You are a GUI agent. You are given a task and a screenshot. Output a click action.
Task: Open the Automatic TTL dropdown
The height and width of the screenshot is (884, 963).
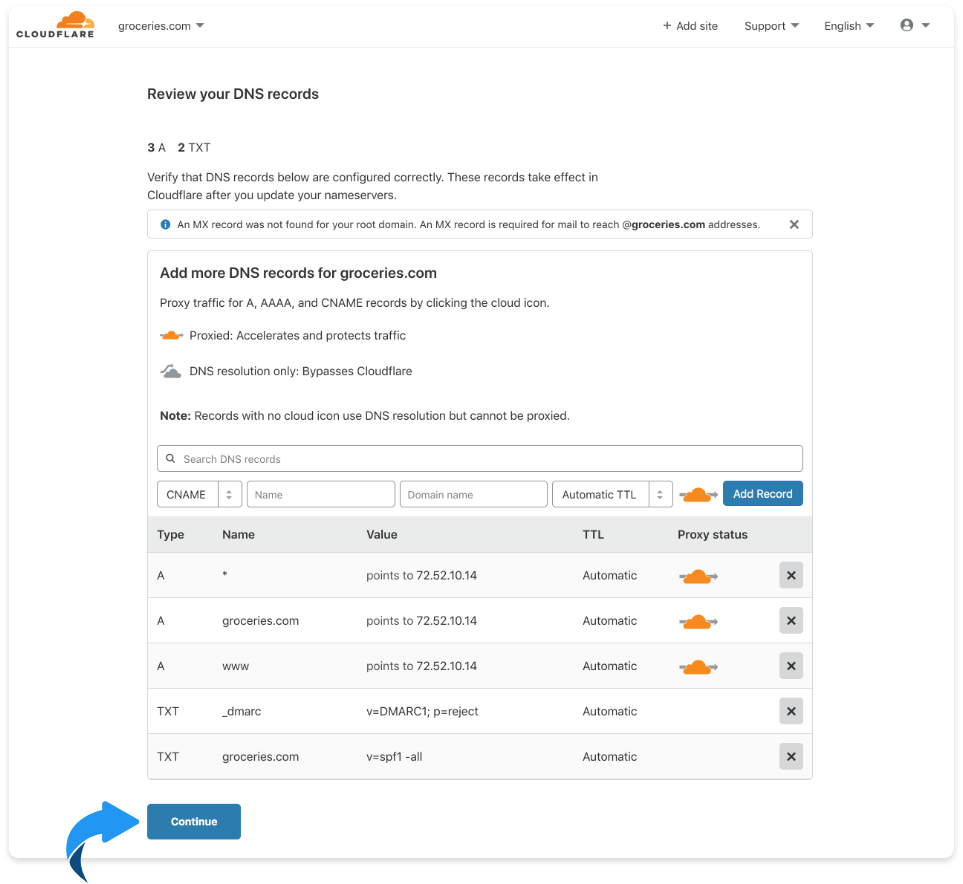pos(612,495)
